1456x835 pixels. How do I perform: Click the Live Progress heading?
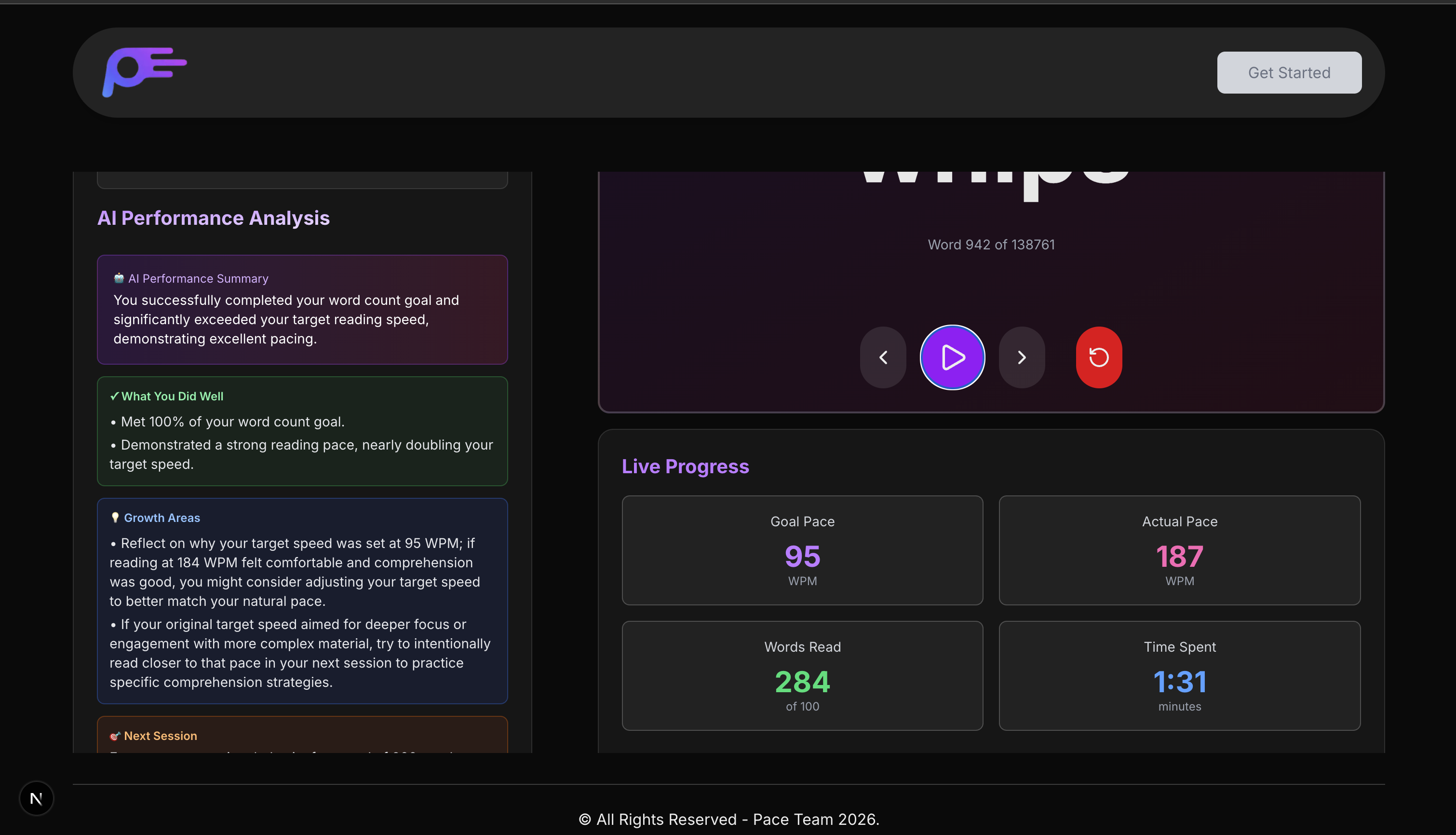click(x=685, y=466)
